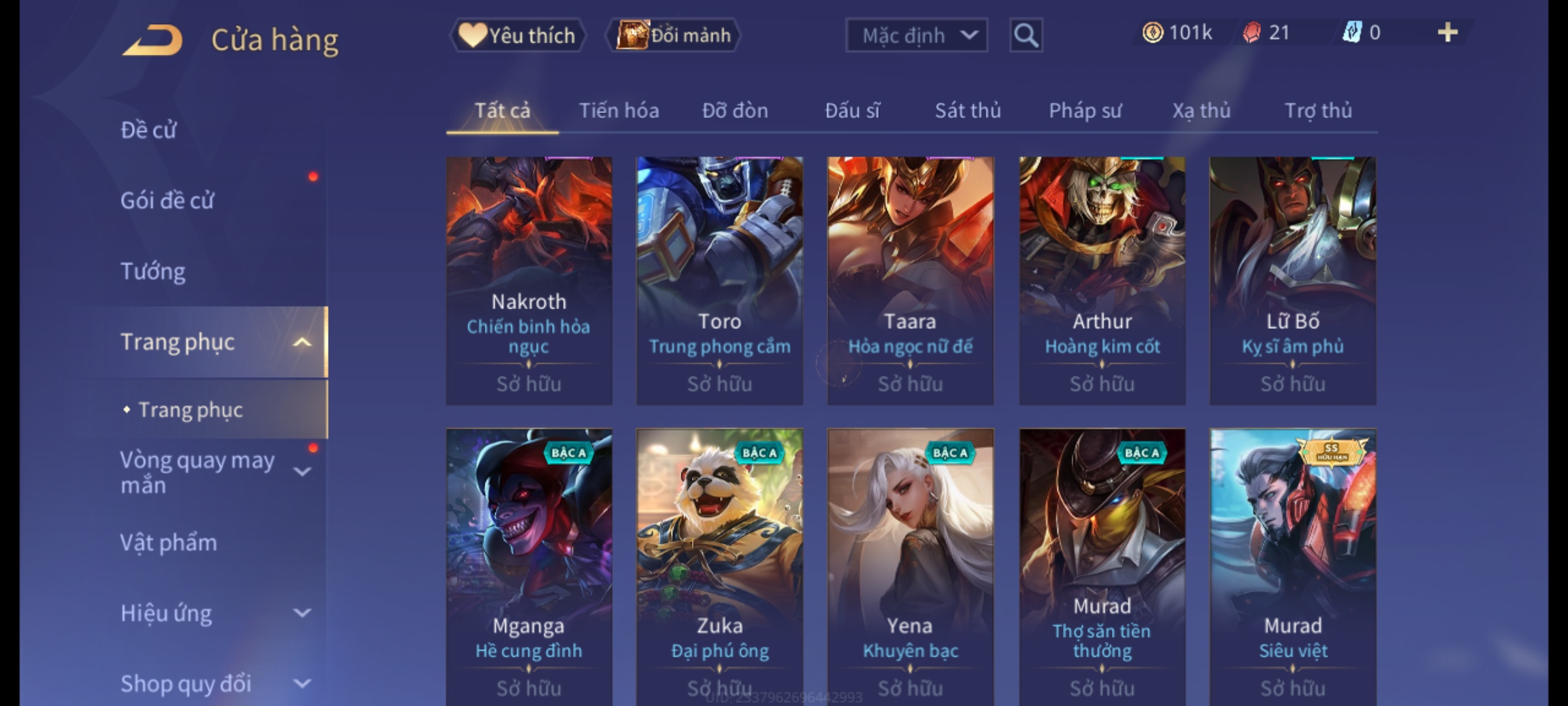
Task: Switch to the Sát thủ tab
Action: [968, 110]
